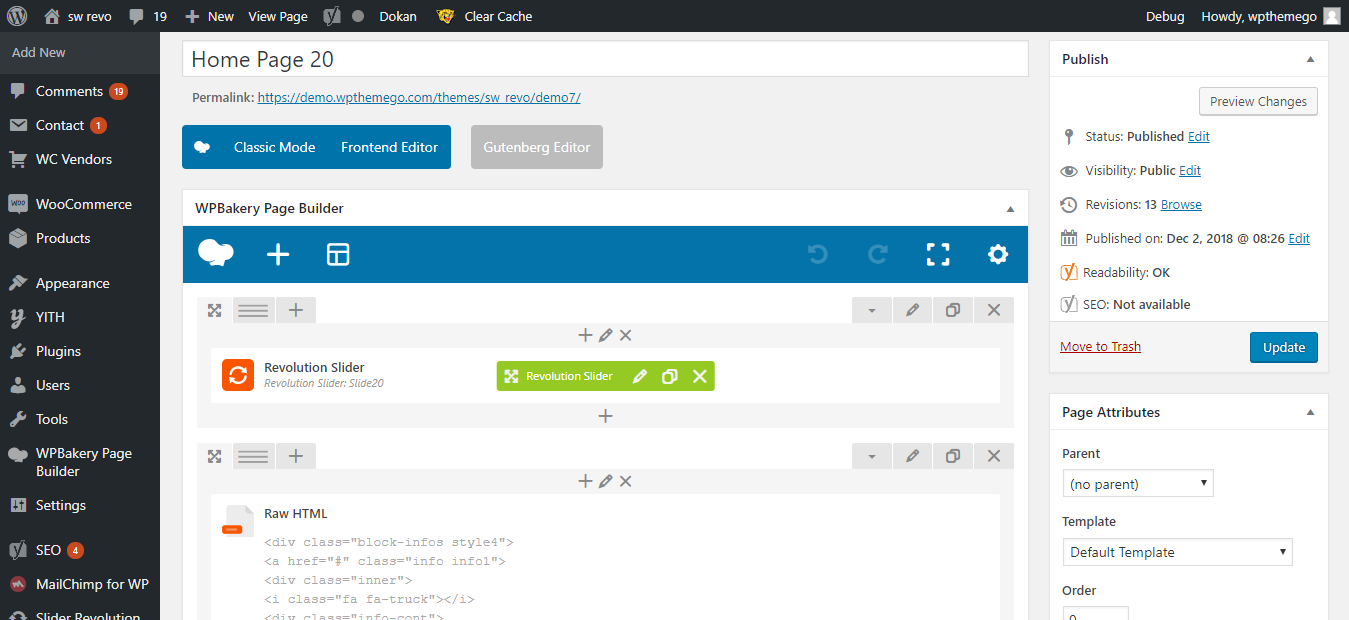Delete the Revolution Slider row
Image resolution: width=1349 pixels, height=620 pixels.
pos(994,310)
